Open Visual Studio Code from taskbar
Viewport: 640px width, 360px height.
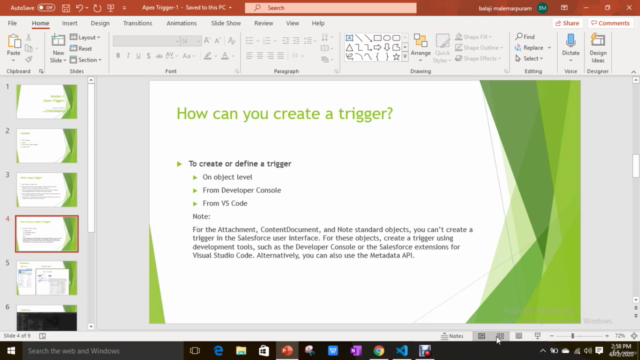(x=402, y=351)
